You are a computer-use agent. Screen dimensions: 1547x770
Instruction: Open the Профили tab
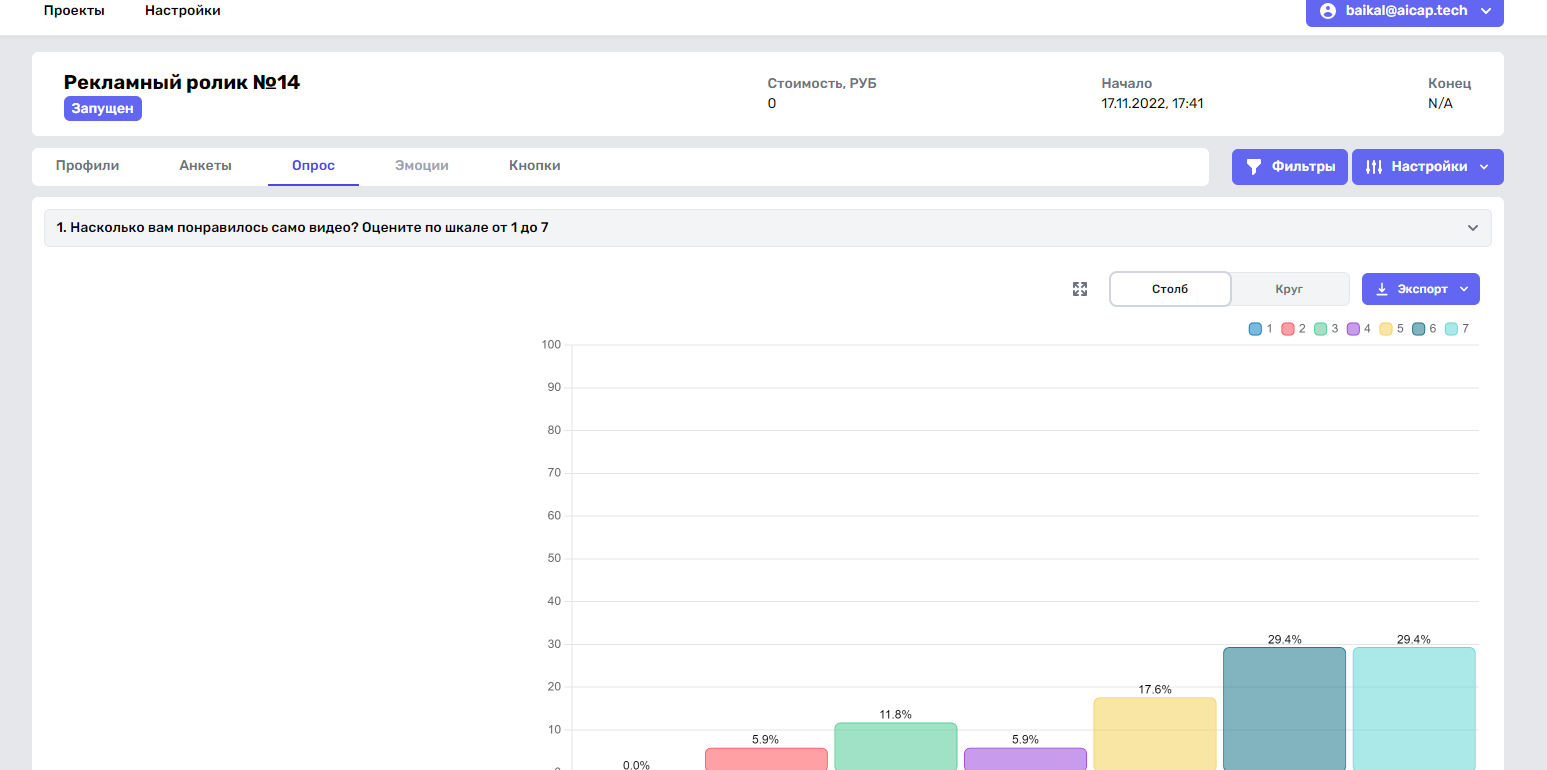[x=87, y=166]
